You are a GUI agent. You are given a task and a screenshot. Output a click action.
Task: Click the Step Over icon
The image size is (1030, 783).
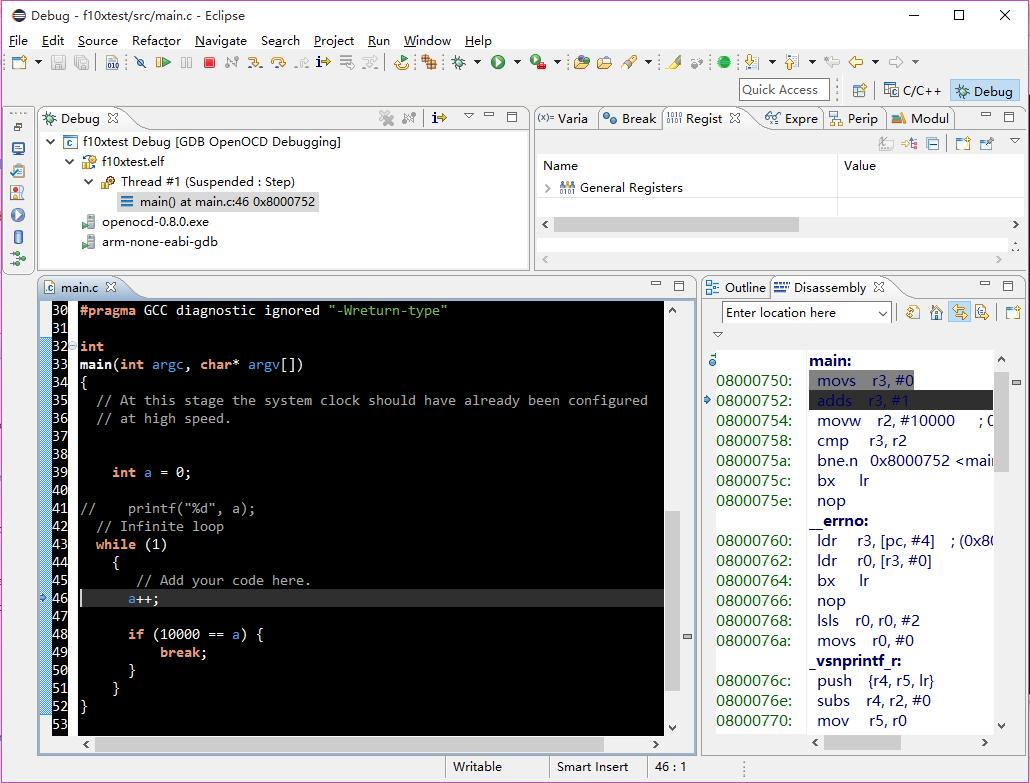tap(278, 62)
